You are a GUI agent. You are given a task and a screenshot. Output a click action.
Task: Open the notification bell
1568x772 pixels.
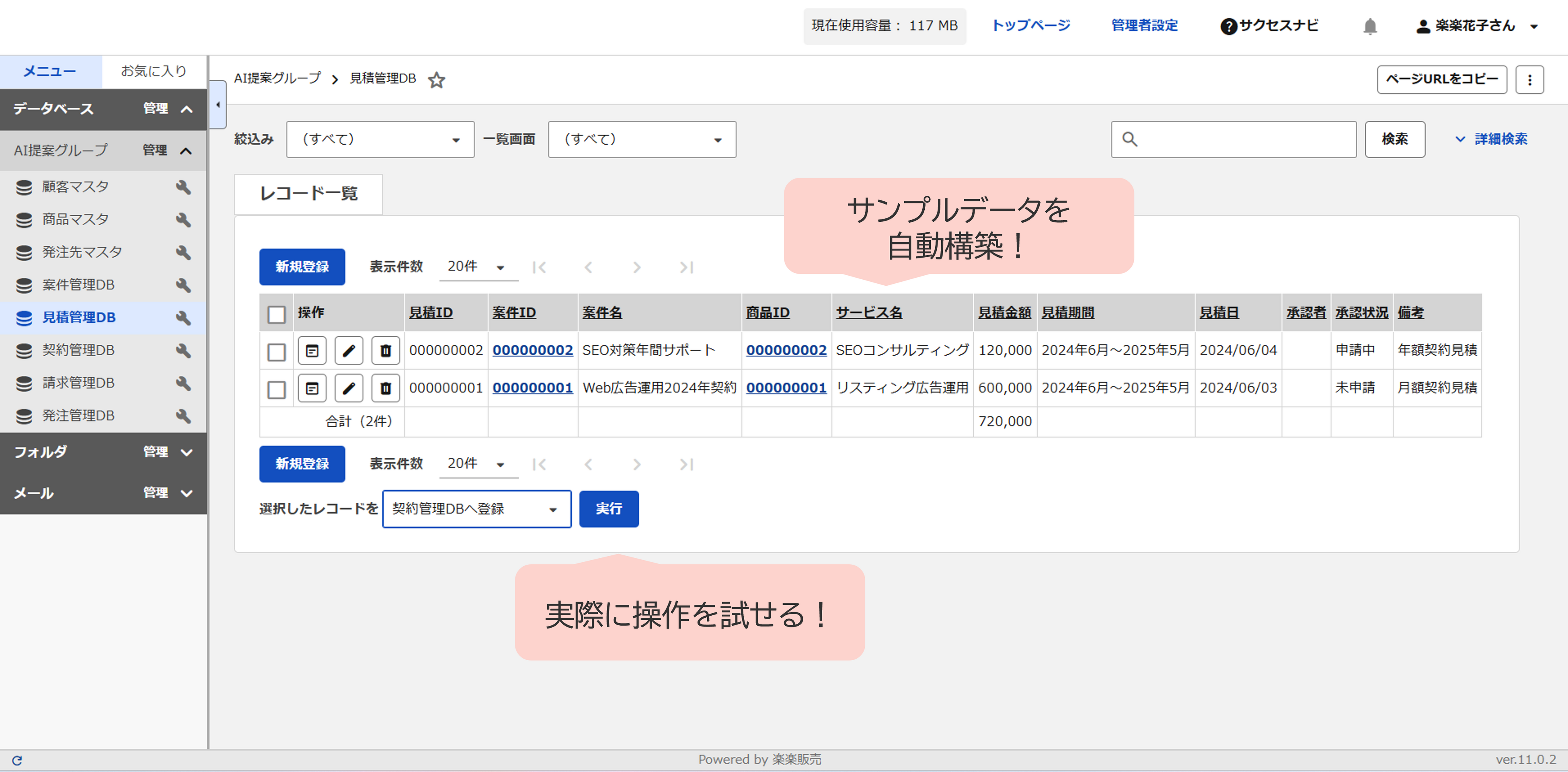click(x=1369, y=26)
